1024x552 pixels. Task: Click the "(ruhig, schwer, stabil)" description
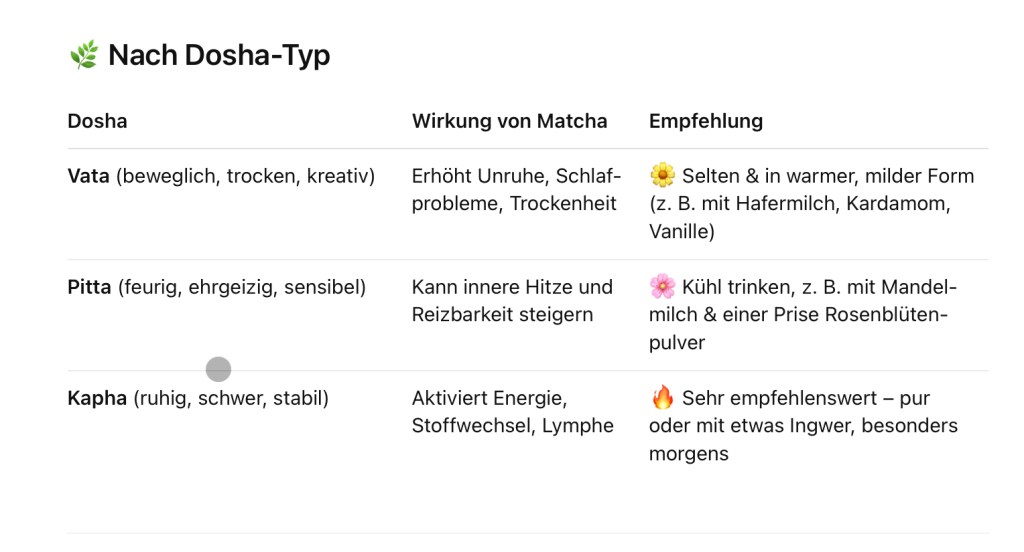(231, 399)
